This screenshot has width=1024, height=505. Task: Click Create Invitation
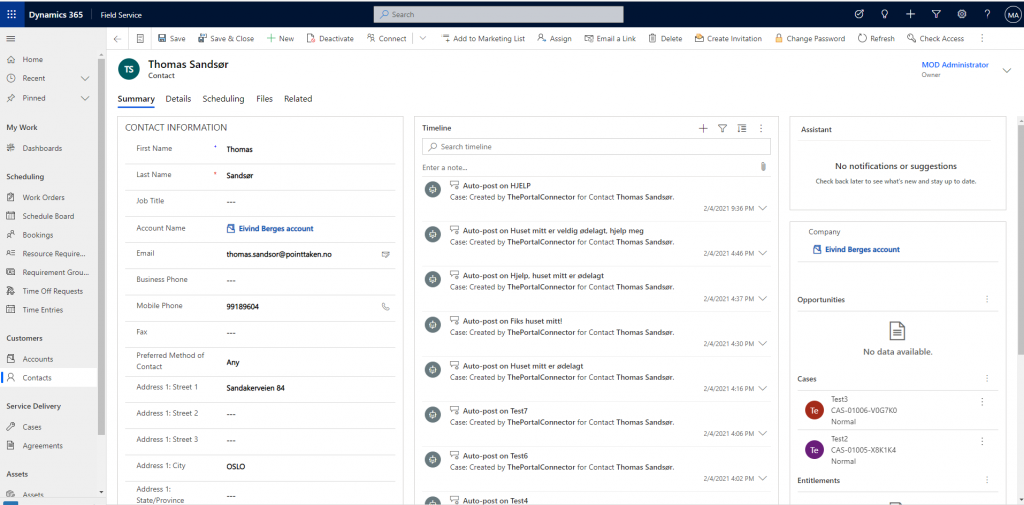pyautogui.click(x=728, y=39)
